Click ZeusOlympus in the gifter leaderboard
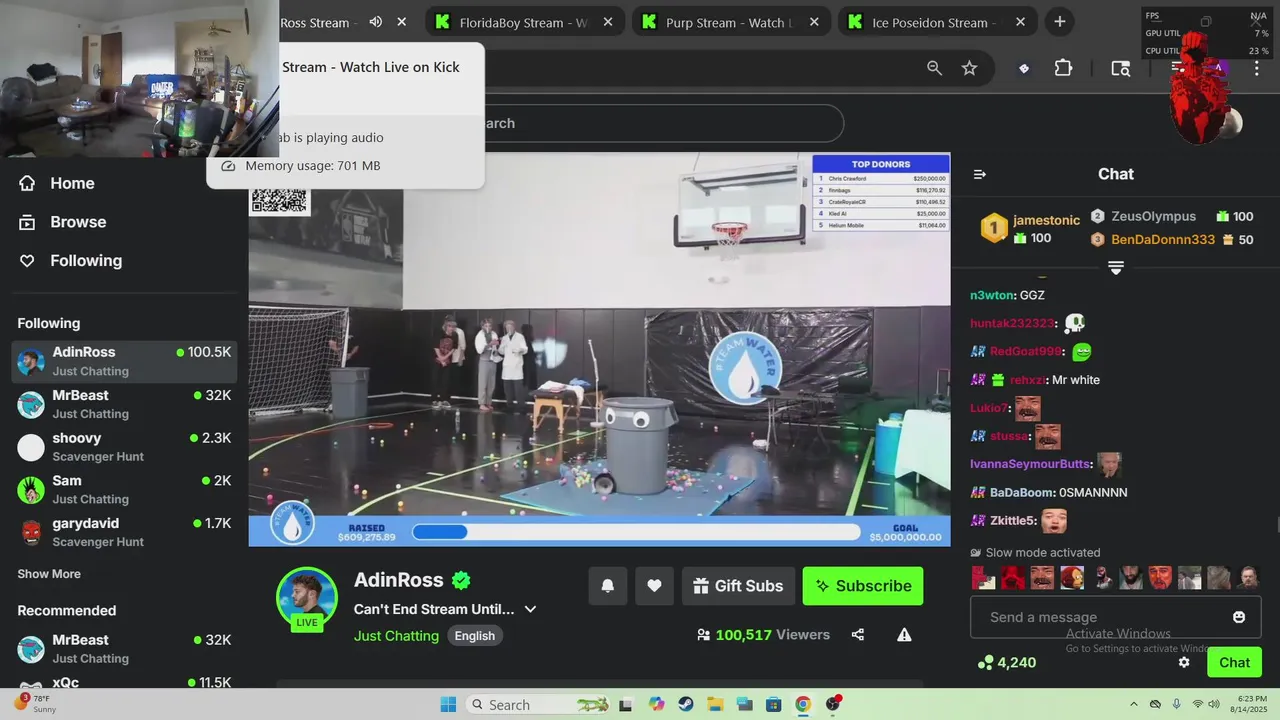The height and width of the screenshot is (720, 1280). 1153,216
